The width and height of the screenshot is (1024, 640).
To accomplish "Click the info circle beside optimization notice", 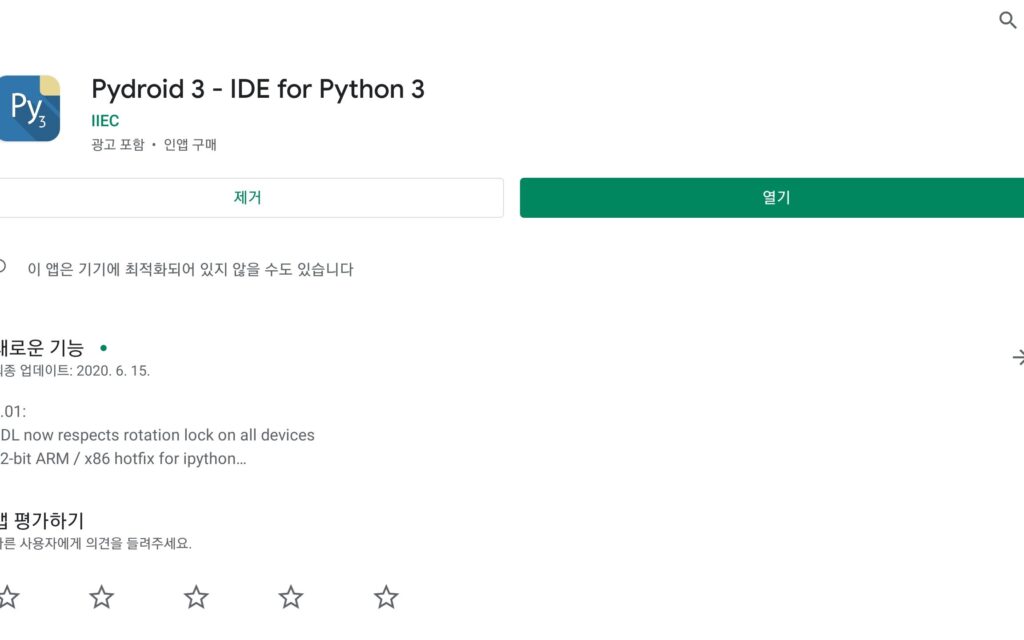I will tap(3, 266).
